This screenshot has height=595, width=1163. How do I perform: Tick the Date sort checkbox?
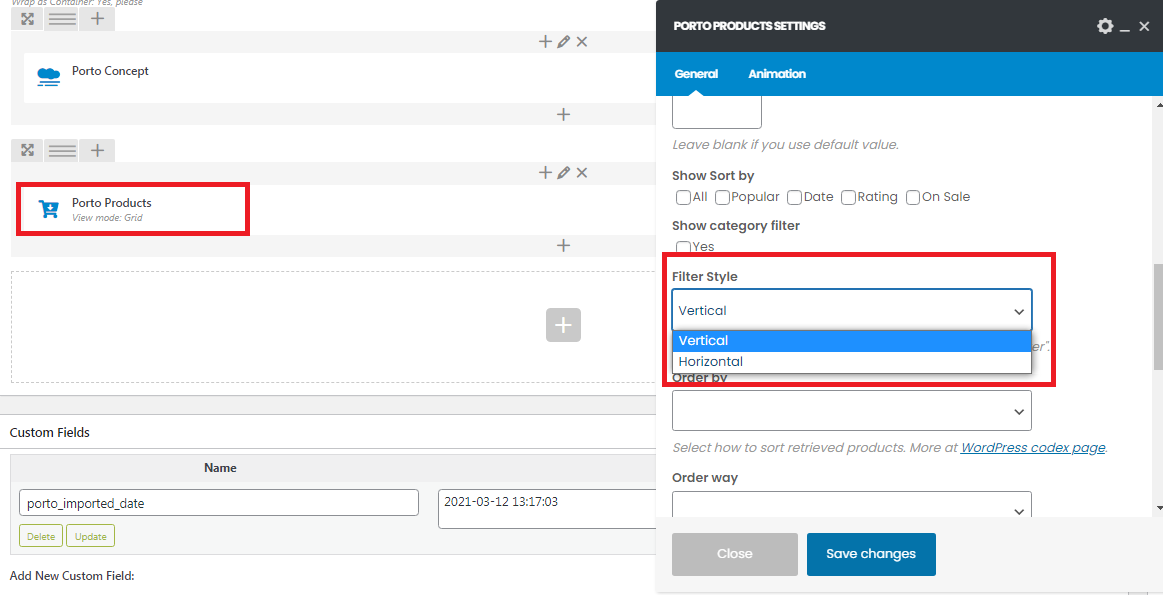(794, 197)
